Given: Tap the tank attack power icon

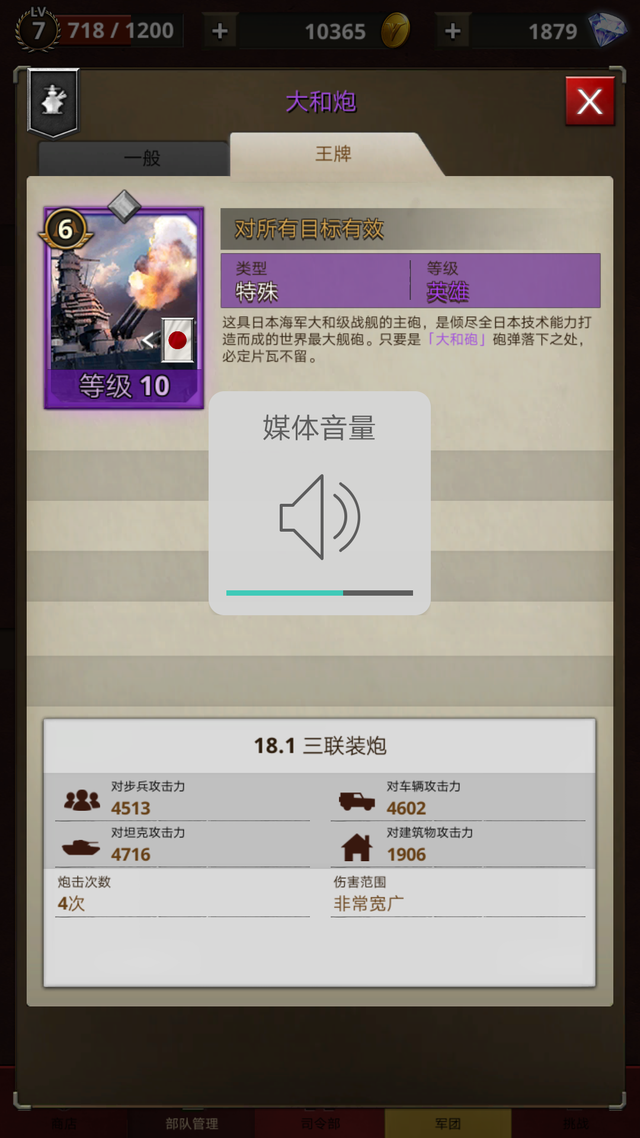Looking at the screenshot, I should (x=81, y=847).
